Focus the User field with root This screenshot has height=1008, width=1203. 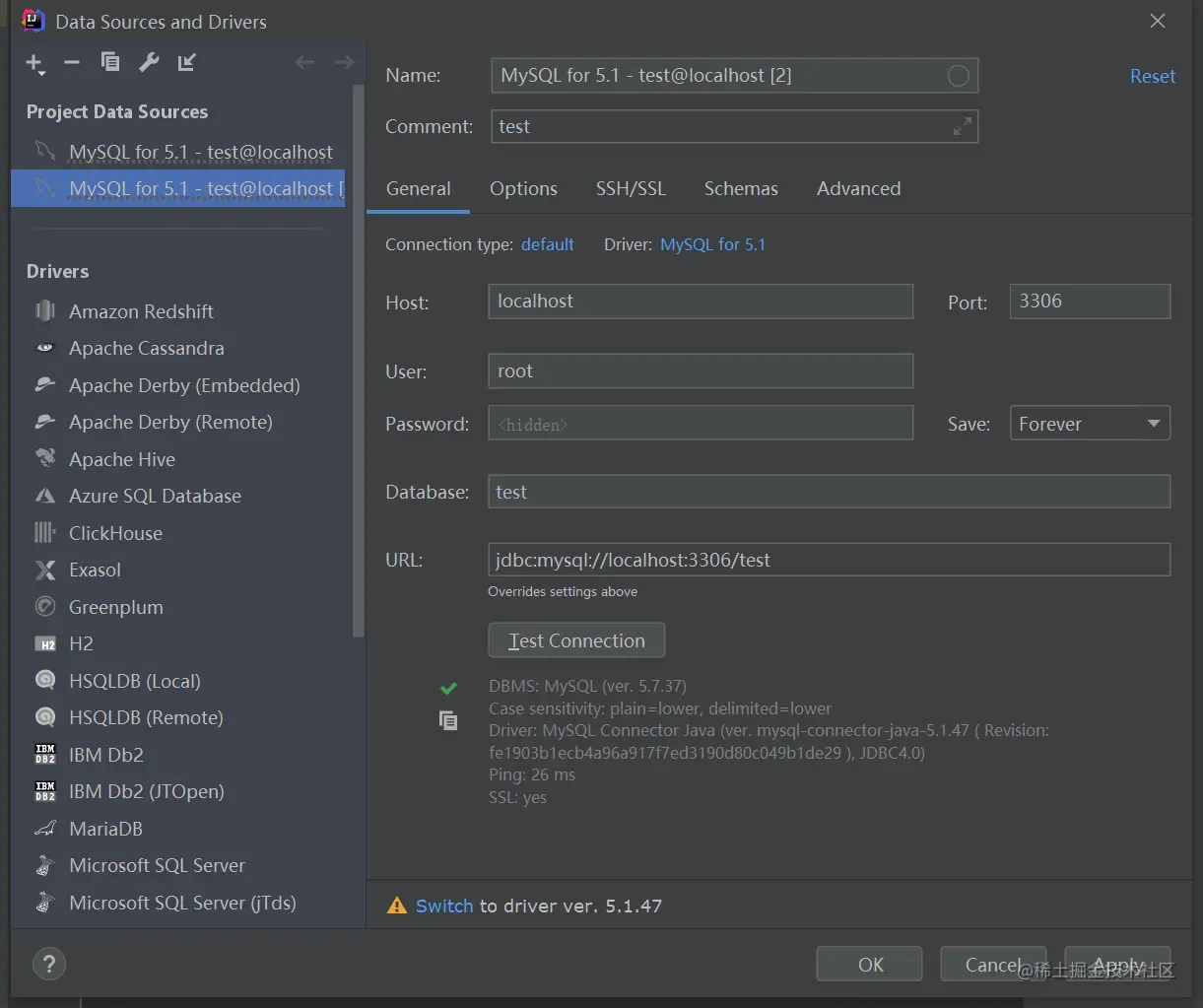701,371
